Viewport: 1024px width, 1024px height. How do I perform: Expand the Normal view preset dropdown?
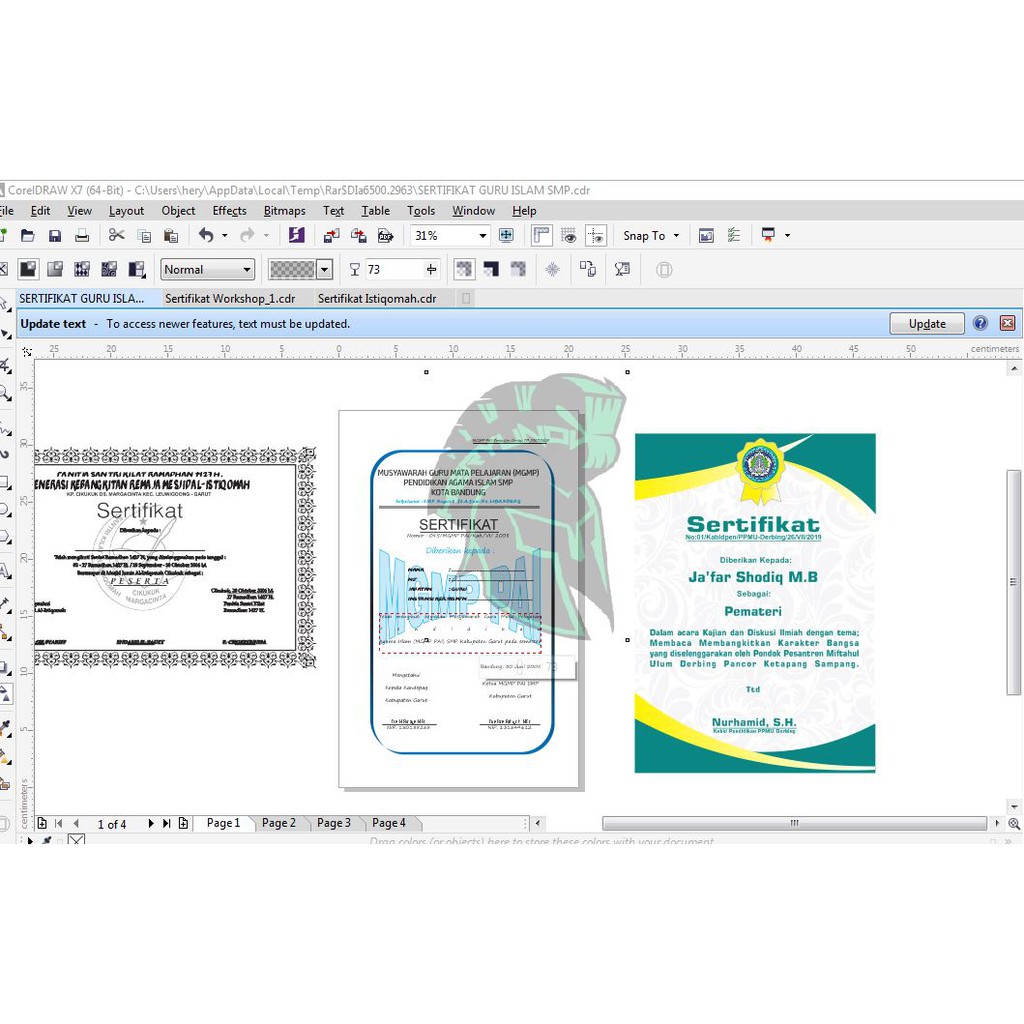coord(250,269)
